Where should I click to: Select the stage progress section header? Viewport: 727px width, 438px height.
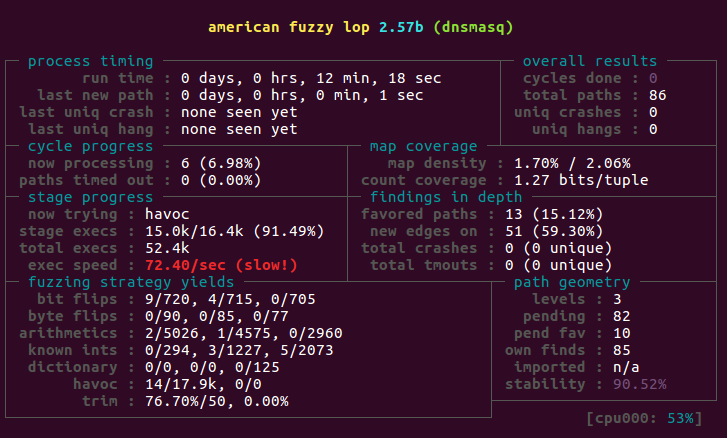(x=90, y=197)
